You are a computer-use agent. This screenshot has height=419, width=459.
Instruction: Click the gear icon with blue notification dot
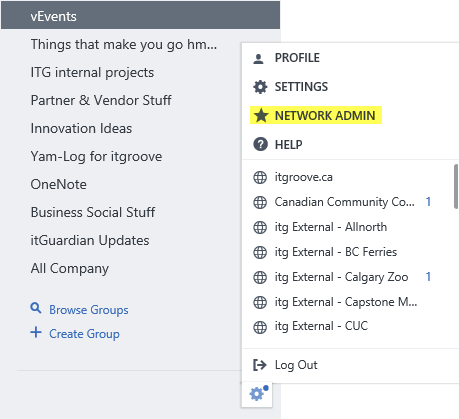[258, 394]
